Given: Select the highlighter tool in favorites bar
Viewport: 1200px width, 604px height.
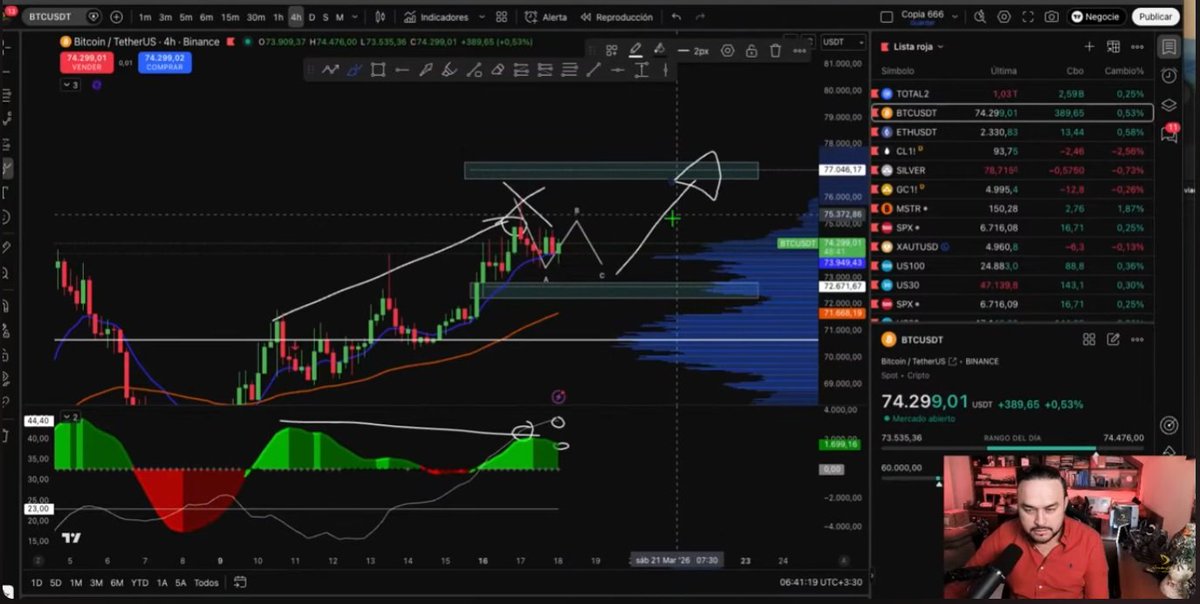Looking at the screenshot, I should click(450, 69).
